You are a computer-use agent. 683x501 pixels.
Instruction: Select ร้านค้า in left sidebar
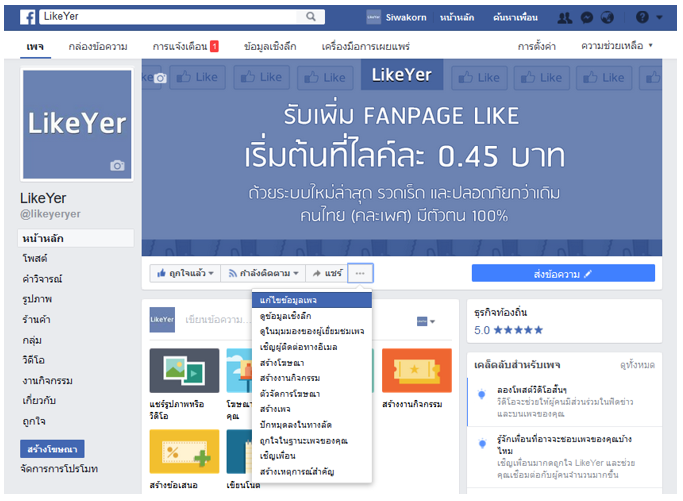point(36,319)
